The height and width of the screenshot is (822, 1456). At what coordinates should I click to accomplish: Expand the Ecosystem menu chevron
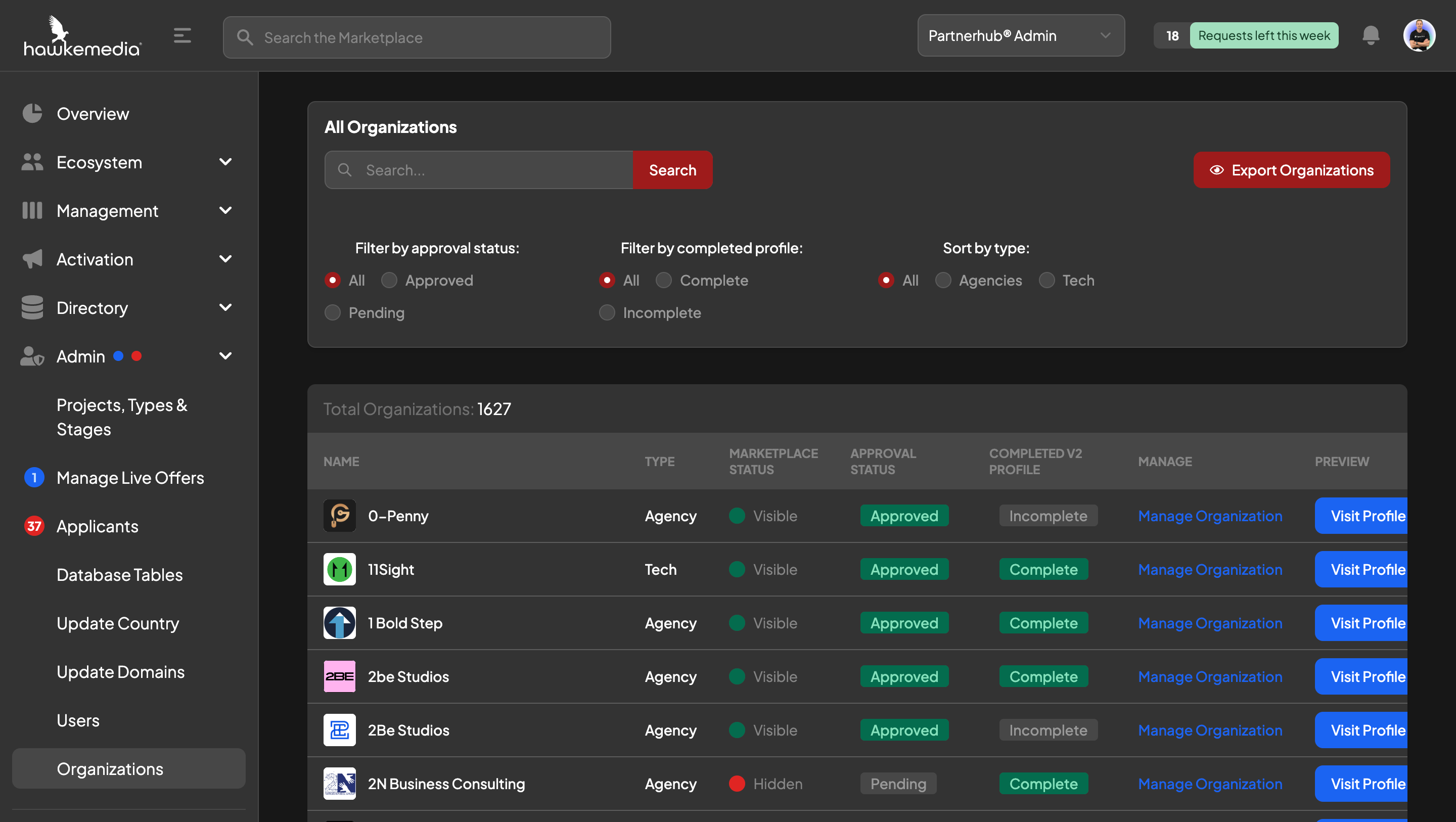click(225, 162)
